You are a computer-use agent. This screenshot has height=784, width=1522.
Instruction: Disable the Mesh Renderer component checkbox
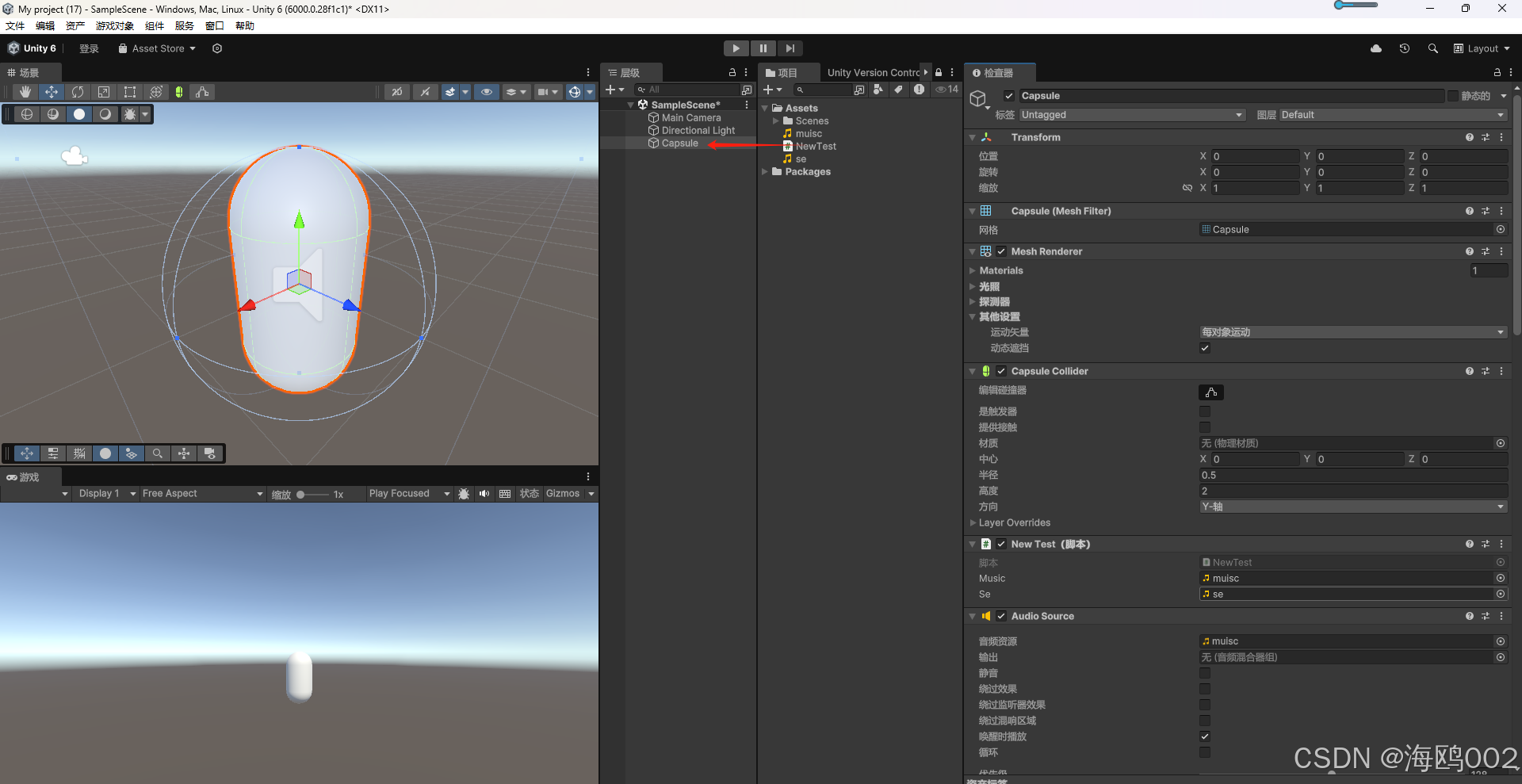click(x=1001, y=251)
